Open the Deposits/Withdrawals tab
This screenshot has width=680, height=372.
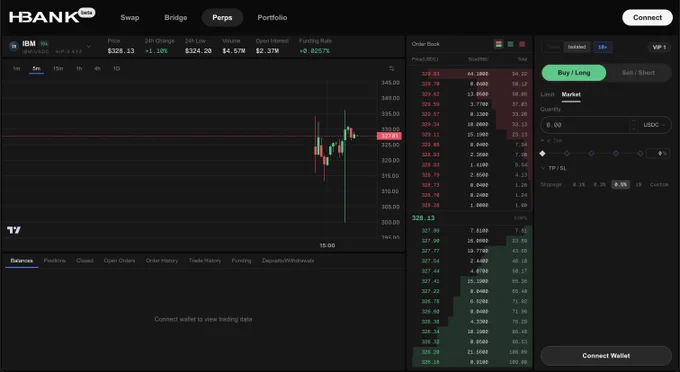[x=288, y=261]
